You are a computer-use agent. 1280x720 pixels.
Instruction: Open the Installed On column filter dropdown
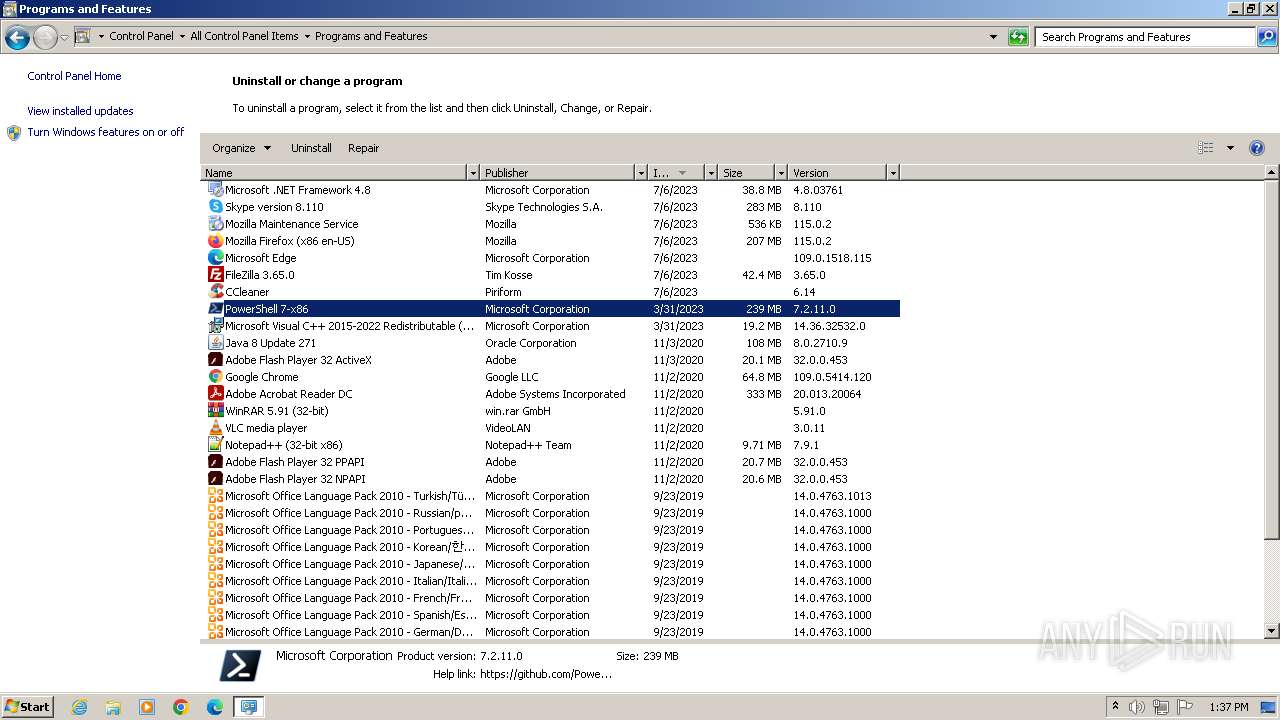click(x=711, y=173)
